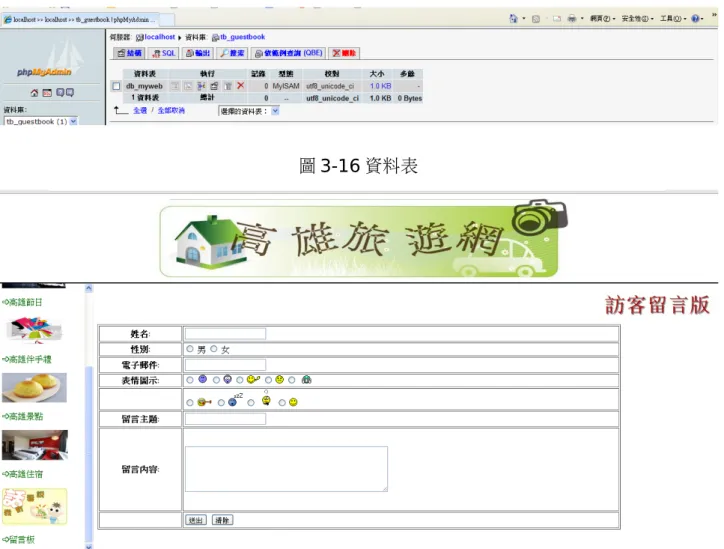
Task: Click the browser help question mark icon
Action: click(695, 19)
